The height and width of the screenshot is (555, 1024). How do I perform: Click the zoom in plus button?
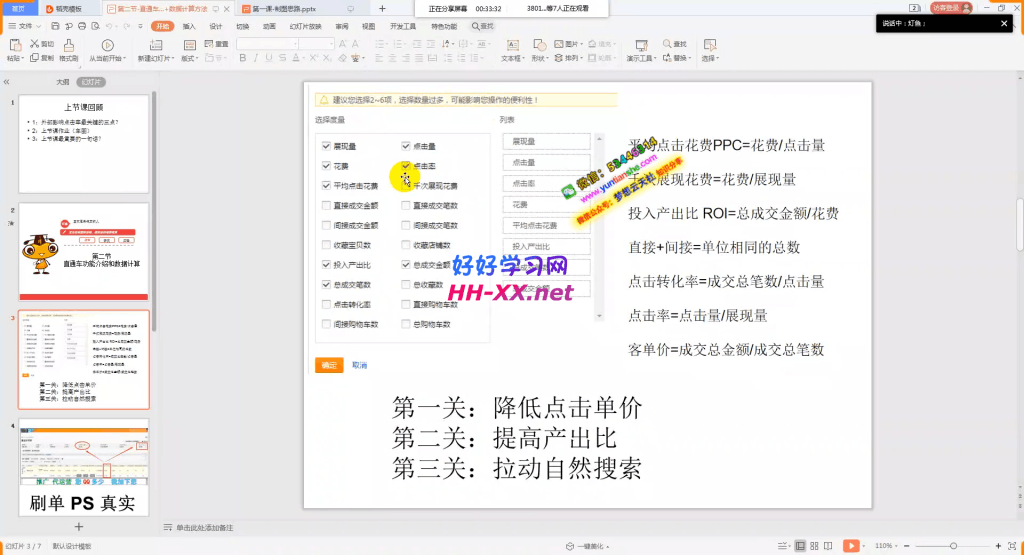(998, 546)
